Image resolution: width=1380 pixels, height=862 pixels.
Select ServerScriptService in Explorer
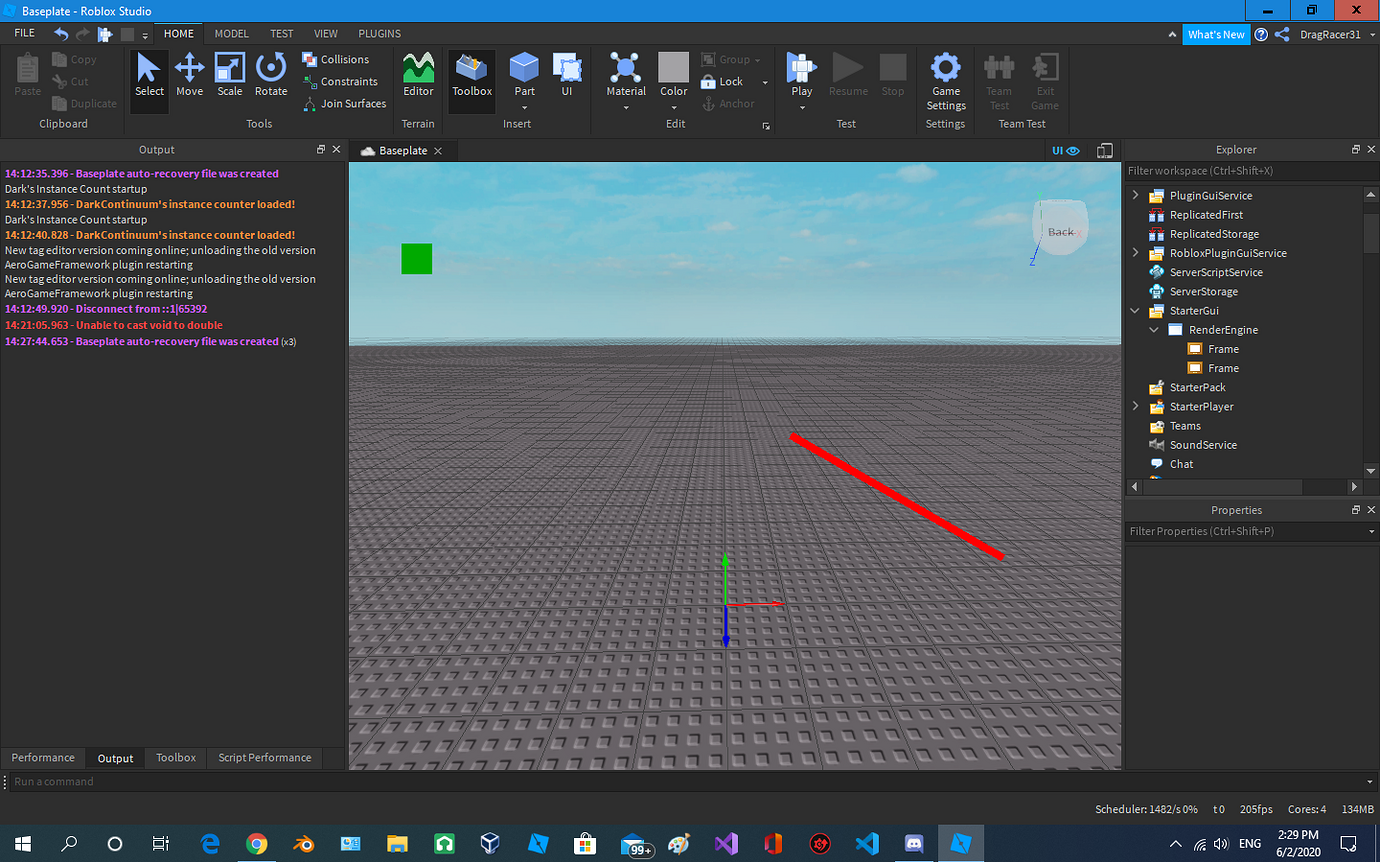point(1215,272)
